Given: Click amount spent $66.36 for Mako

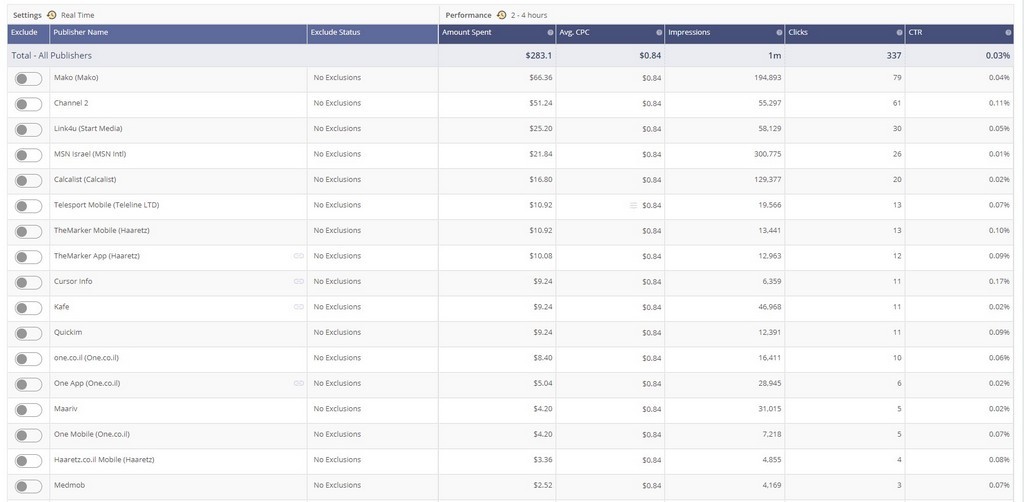Looking at the screenshot, I should (541, 78).
